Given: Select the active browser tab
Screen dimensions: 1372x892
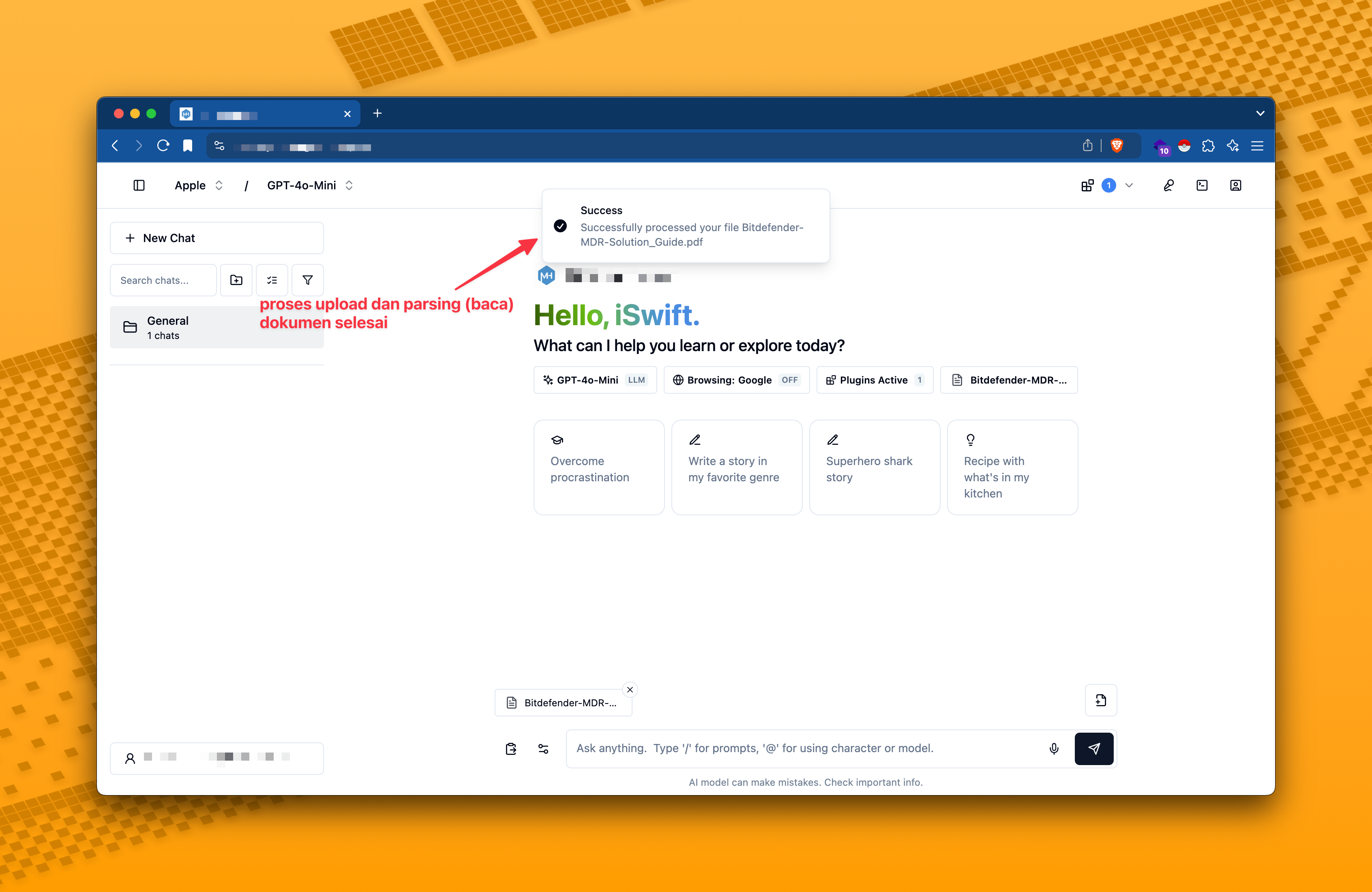Looking at the screenshot, I should pos(265,114).
